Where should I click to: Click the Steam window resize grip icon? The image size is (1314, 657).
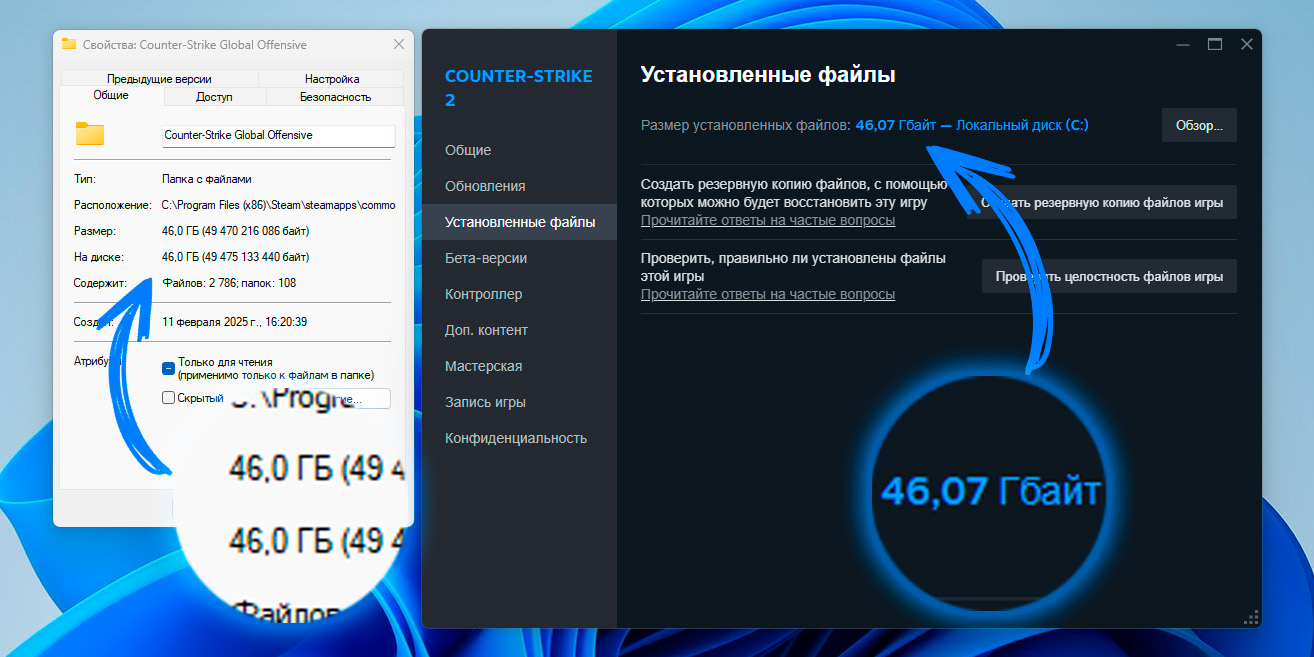1250,617
